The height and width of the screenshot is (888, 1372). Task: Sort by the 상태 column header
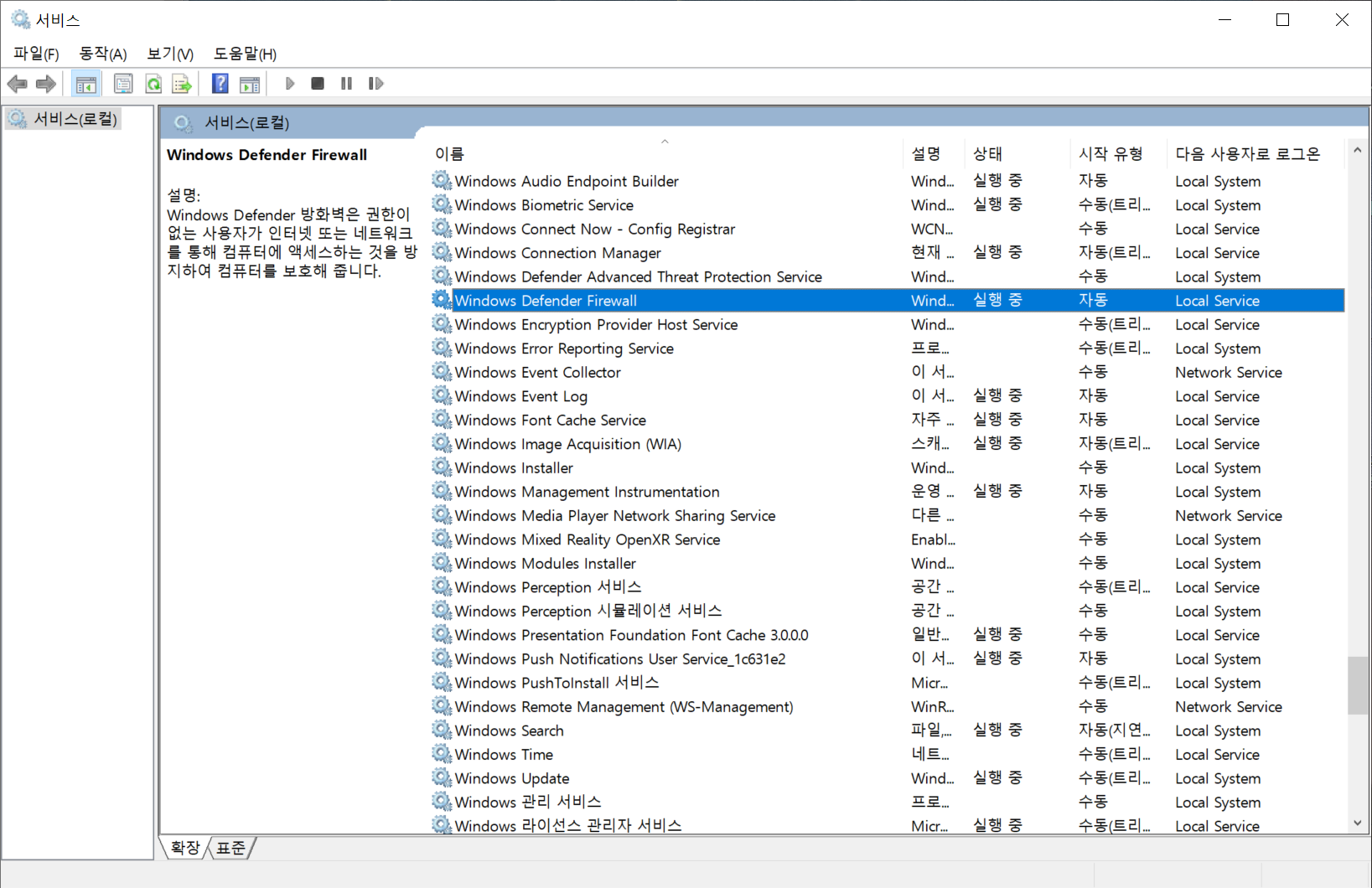tap(1018, 153)
